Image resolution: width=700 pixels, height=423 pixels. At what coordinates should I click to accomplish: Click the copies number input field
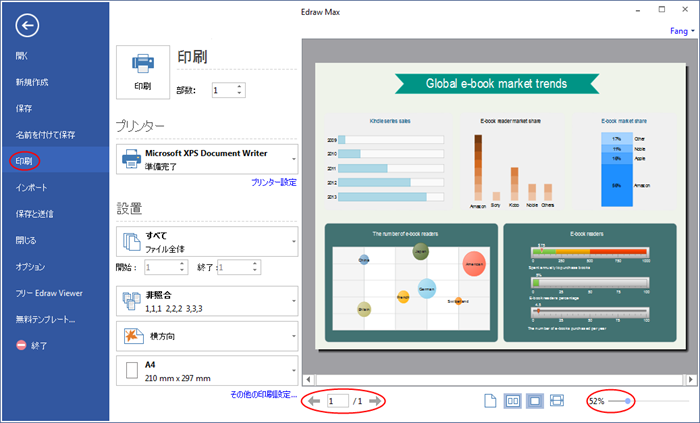(224, 90)
